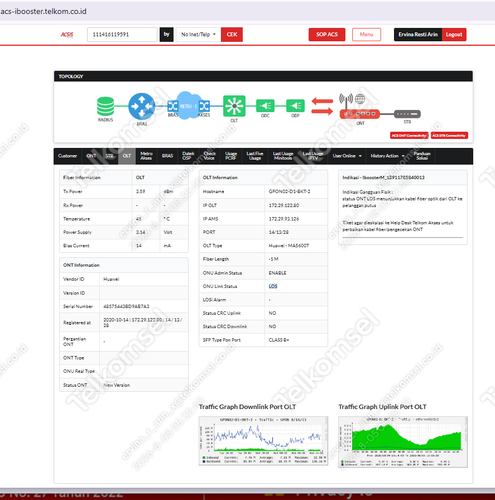Viewport: 495px width, 500px height.
Task: Open the Usage PCRF tab
Action: coord(231,156)
